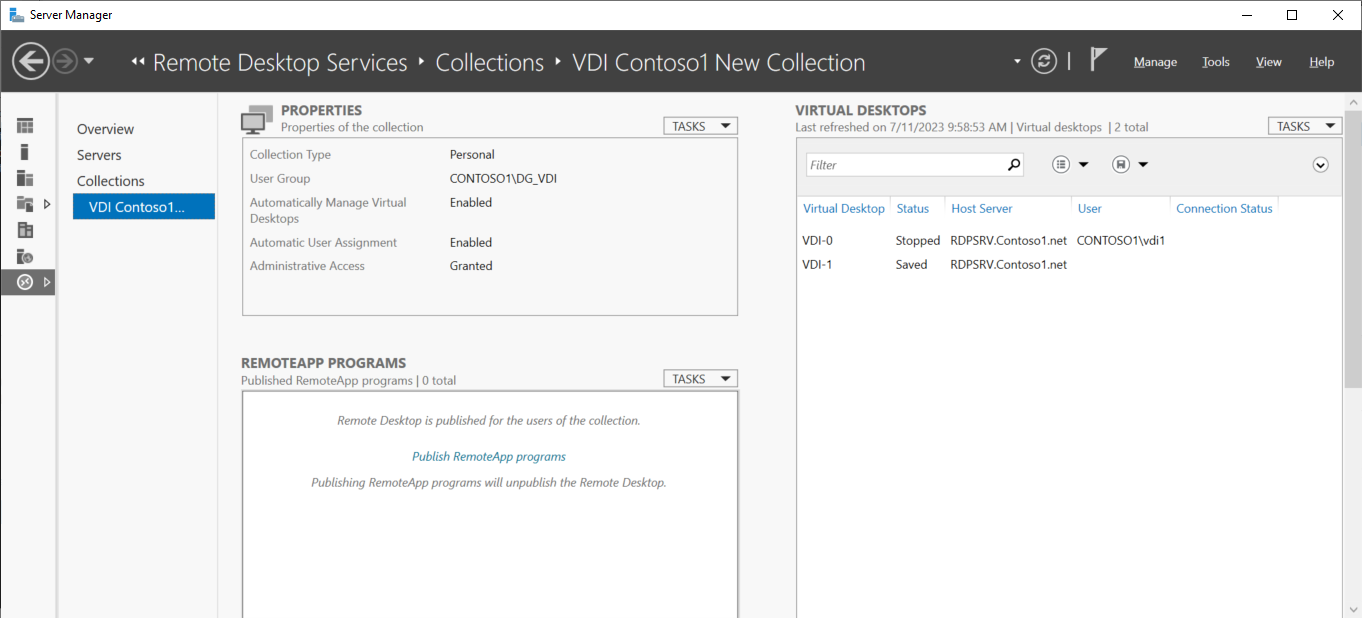Click the Personal collection type value
The width and height of the screenshot is (1362, 618).
click(x=472, y=154)
